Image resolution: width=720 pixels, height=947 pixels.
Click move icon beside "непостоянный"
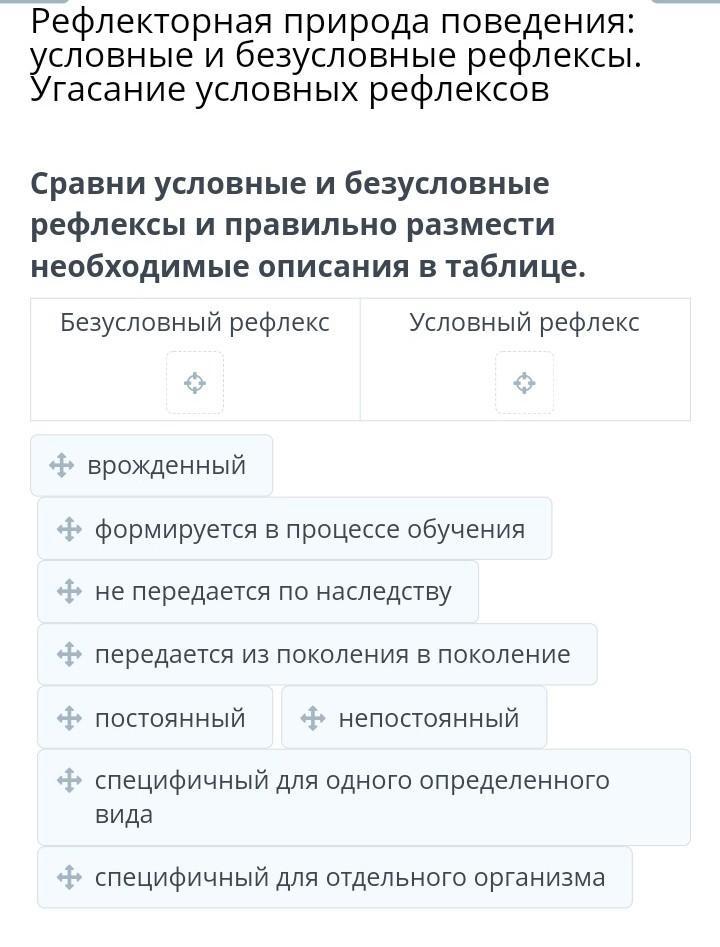click(313, 718)
